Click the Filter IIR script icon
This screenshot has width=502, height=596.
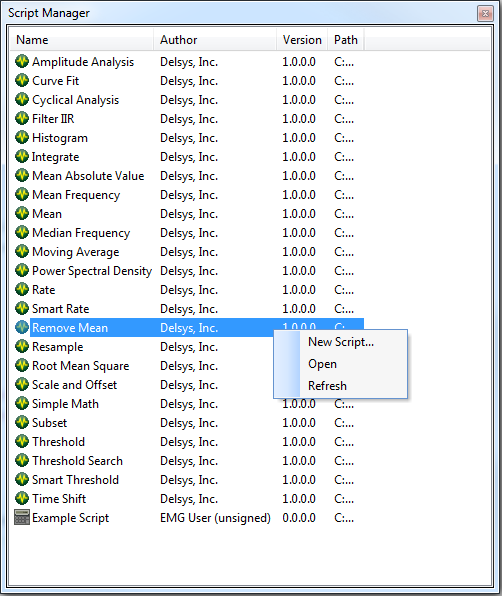coord(22,118)
